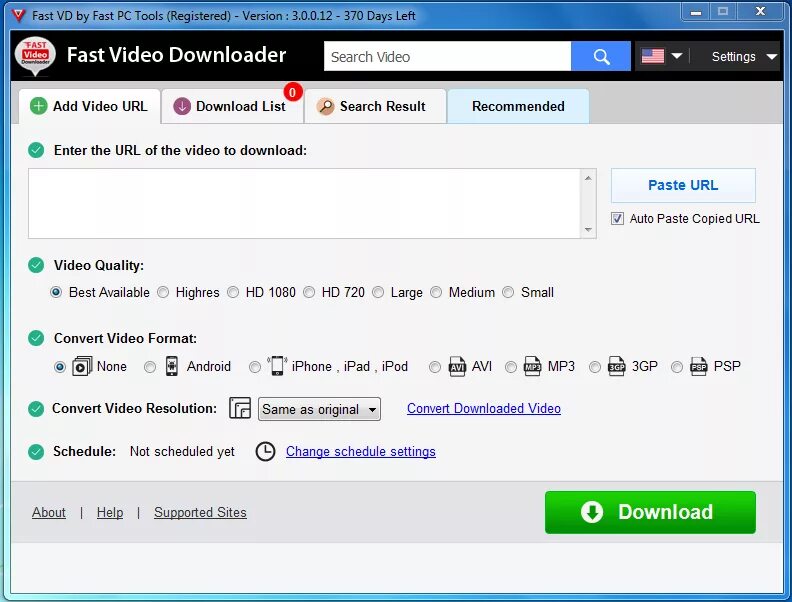The height and width of the screenshot is (602, 792).
Task: Select AVI conversion format radio
Action: pyautogui.click(x=435, y=367)
